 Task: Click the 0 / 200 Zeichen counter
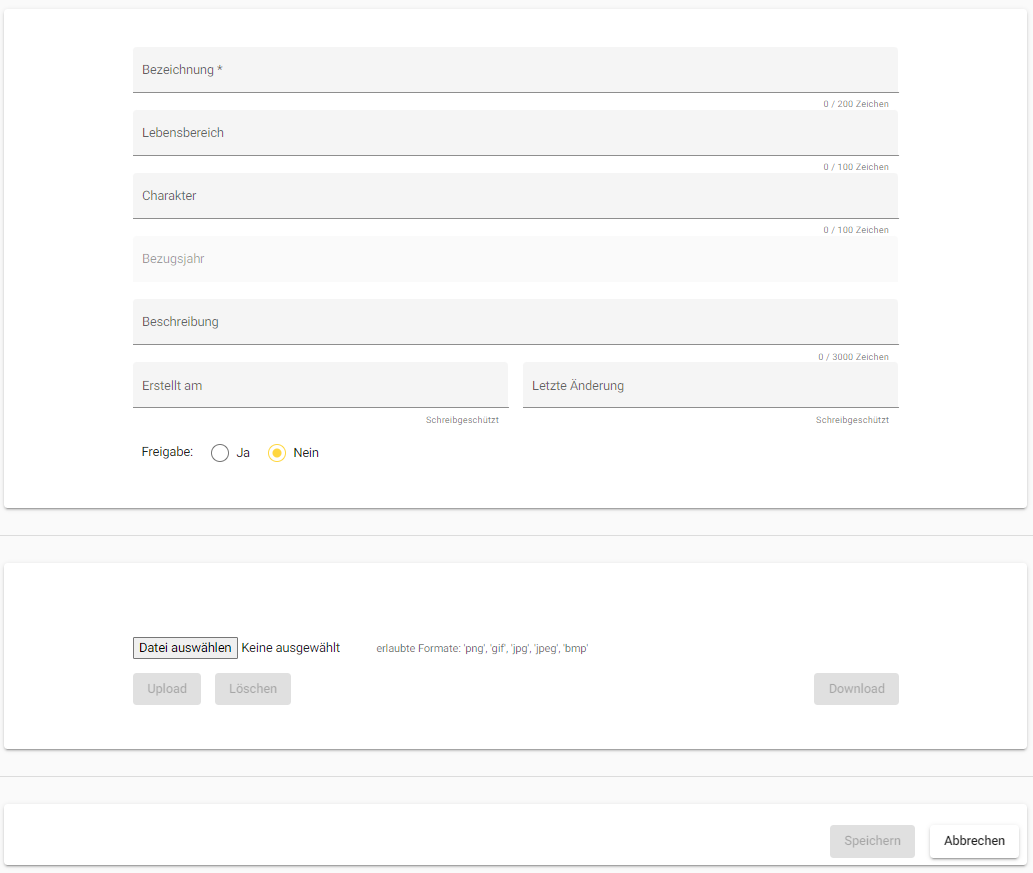(x=855, y=104)
